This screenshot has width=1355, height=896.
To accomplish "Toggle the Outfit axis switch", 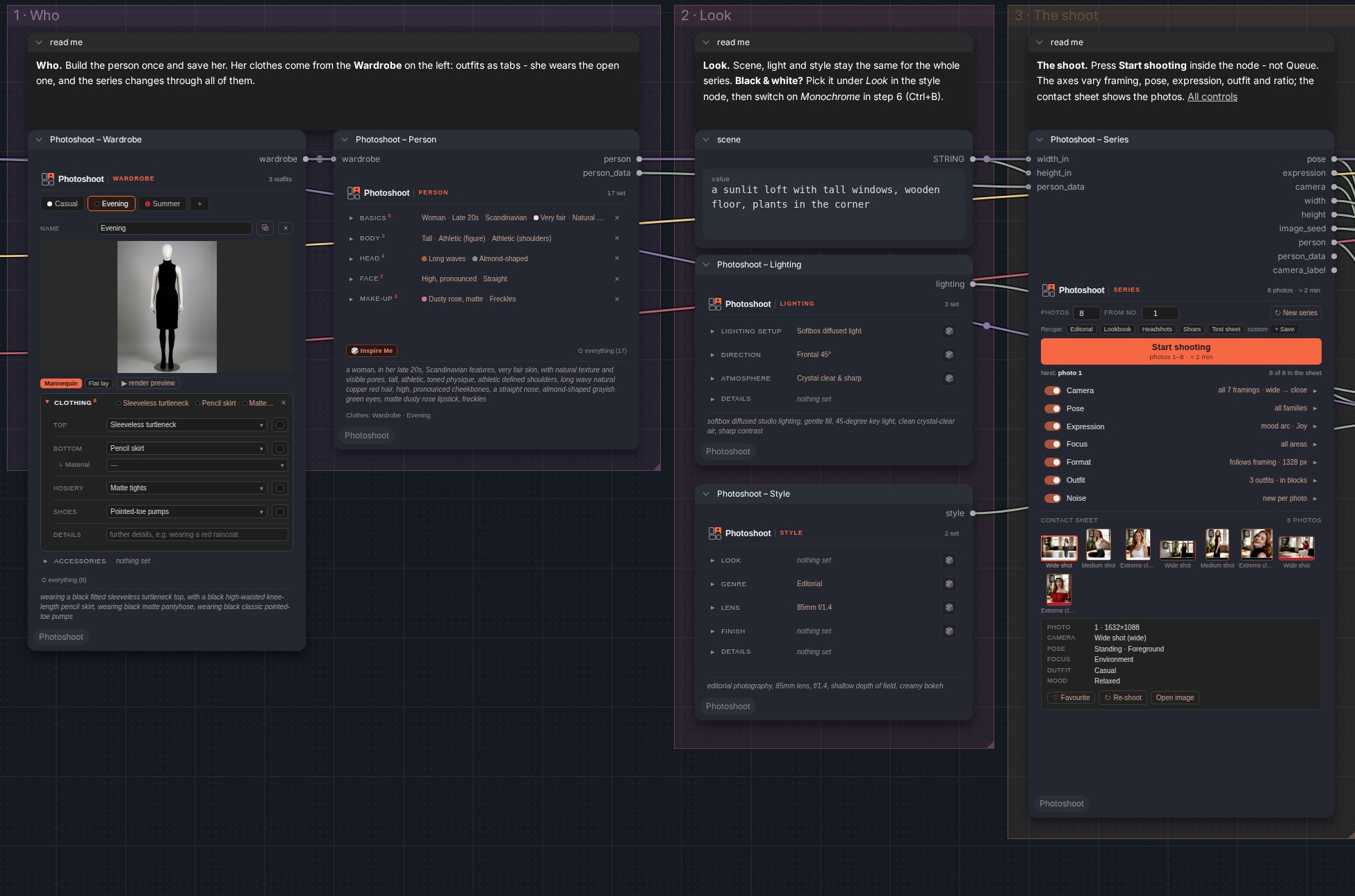I will coord(1052,480).
